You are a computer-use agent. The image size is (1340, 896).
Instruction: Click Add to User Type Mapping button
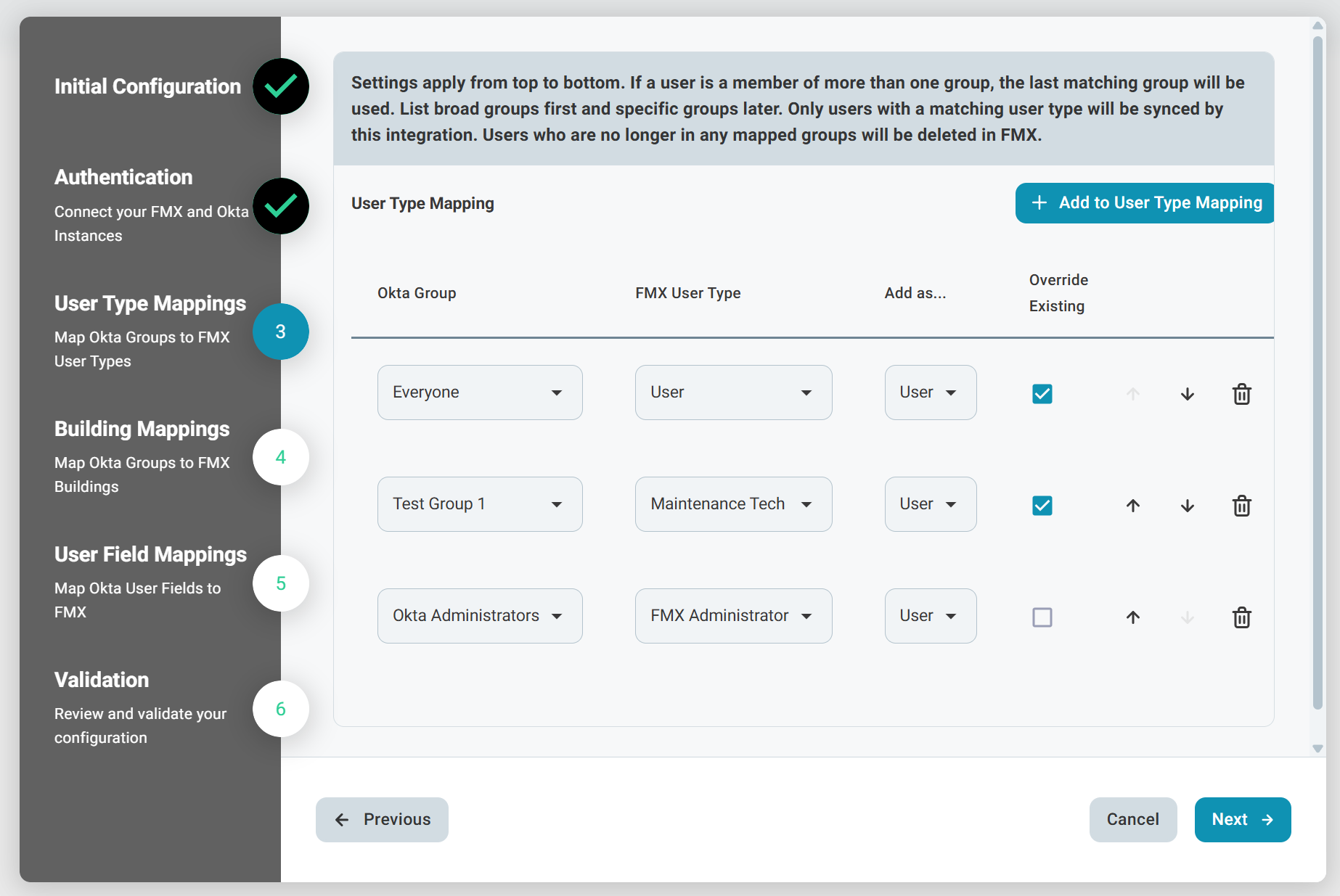1145,203
